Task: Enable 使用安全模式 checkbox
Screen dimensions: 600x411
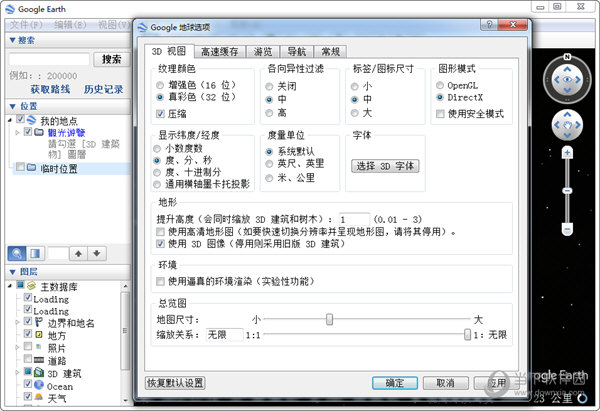Action: (x=440, y=114)
